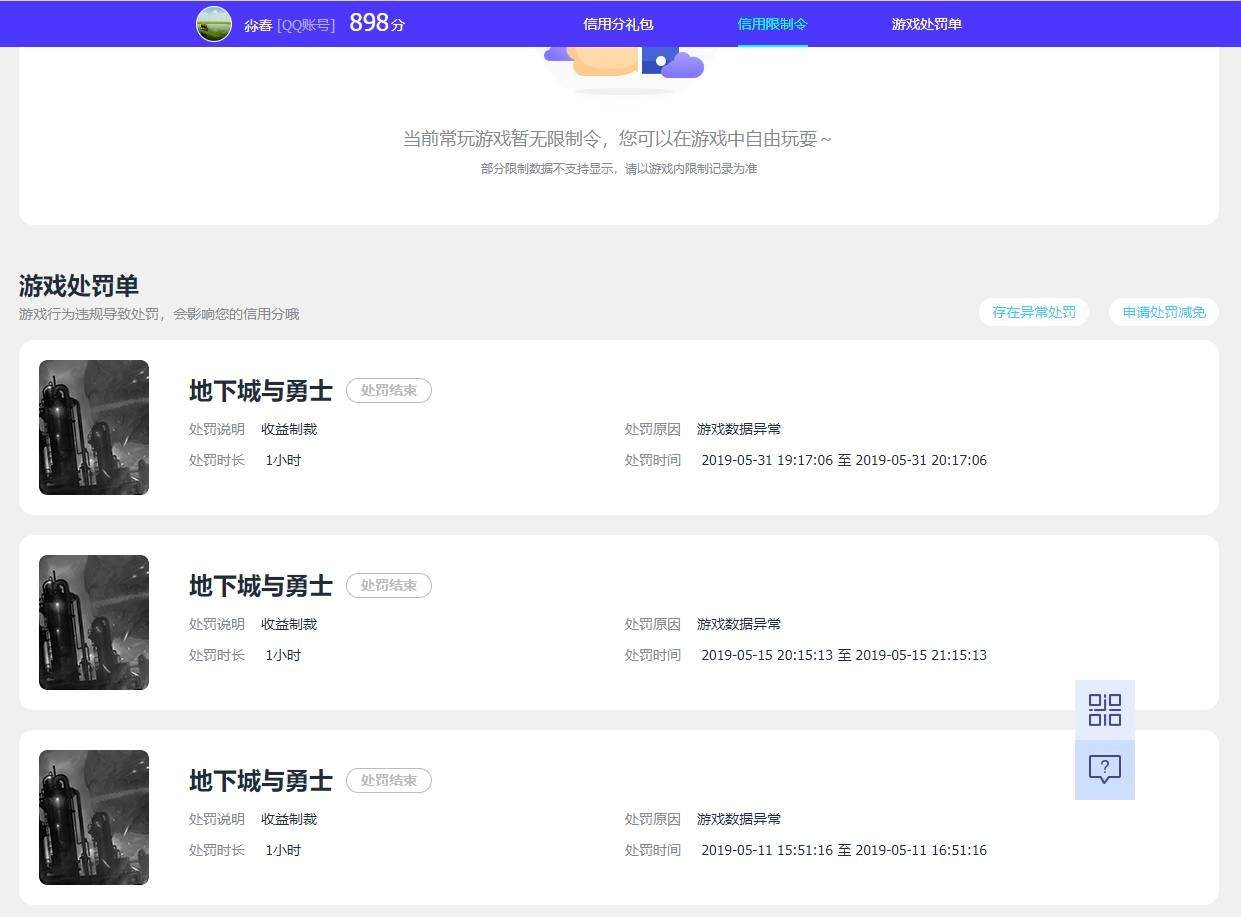
Task: Click 处罚结束 badge on the 2019-05-11 card
Action: tap(389, 780)
